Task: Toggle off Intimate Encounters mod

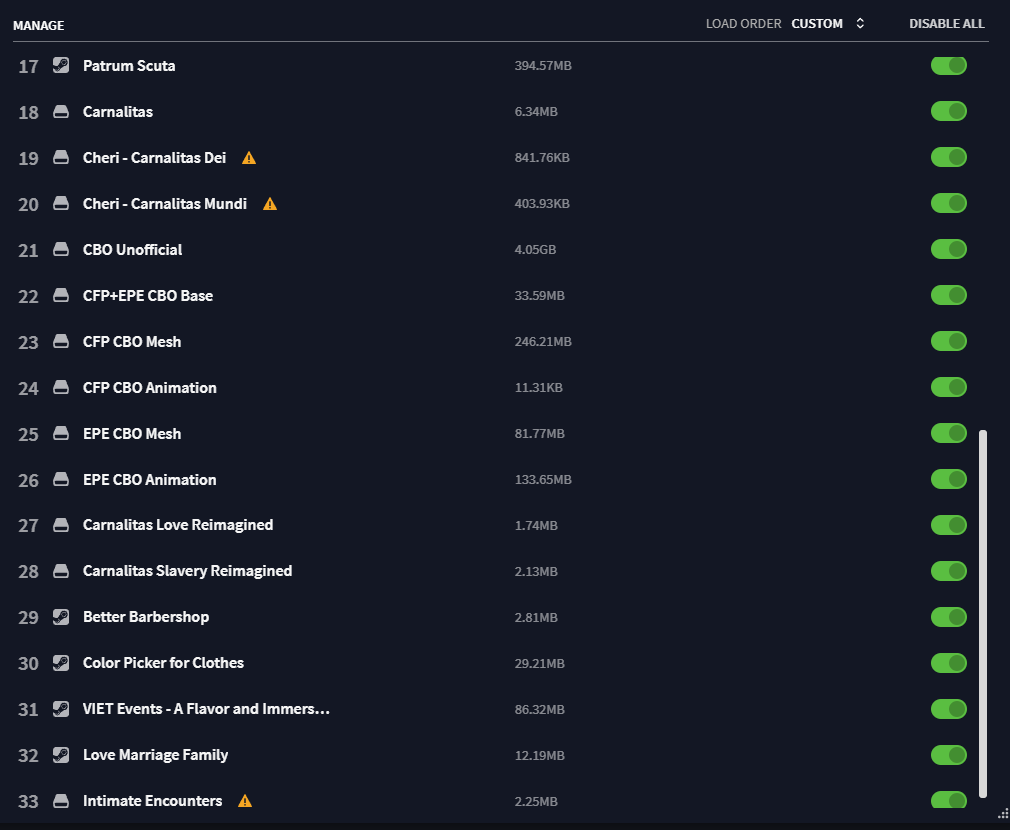Action: (949, 800)
